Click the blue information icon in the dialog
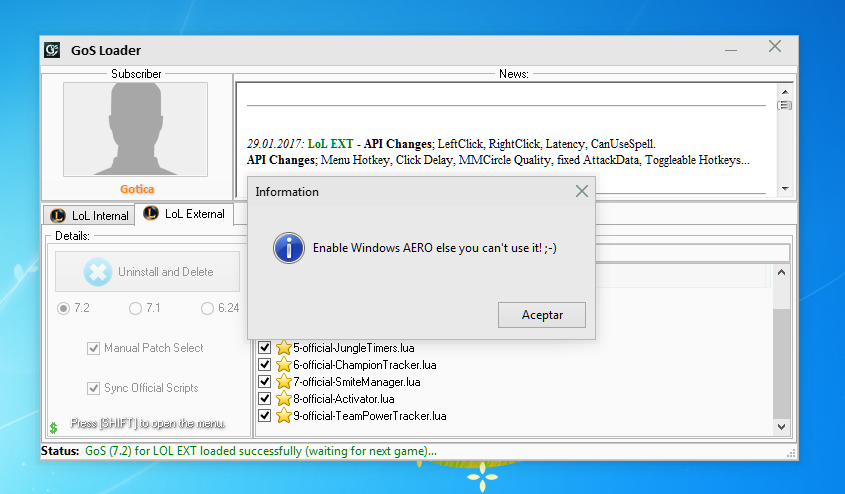This screenshot has width=845, height=494. 289,248
